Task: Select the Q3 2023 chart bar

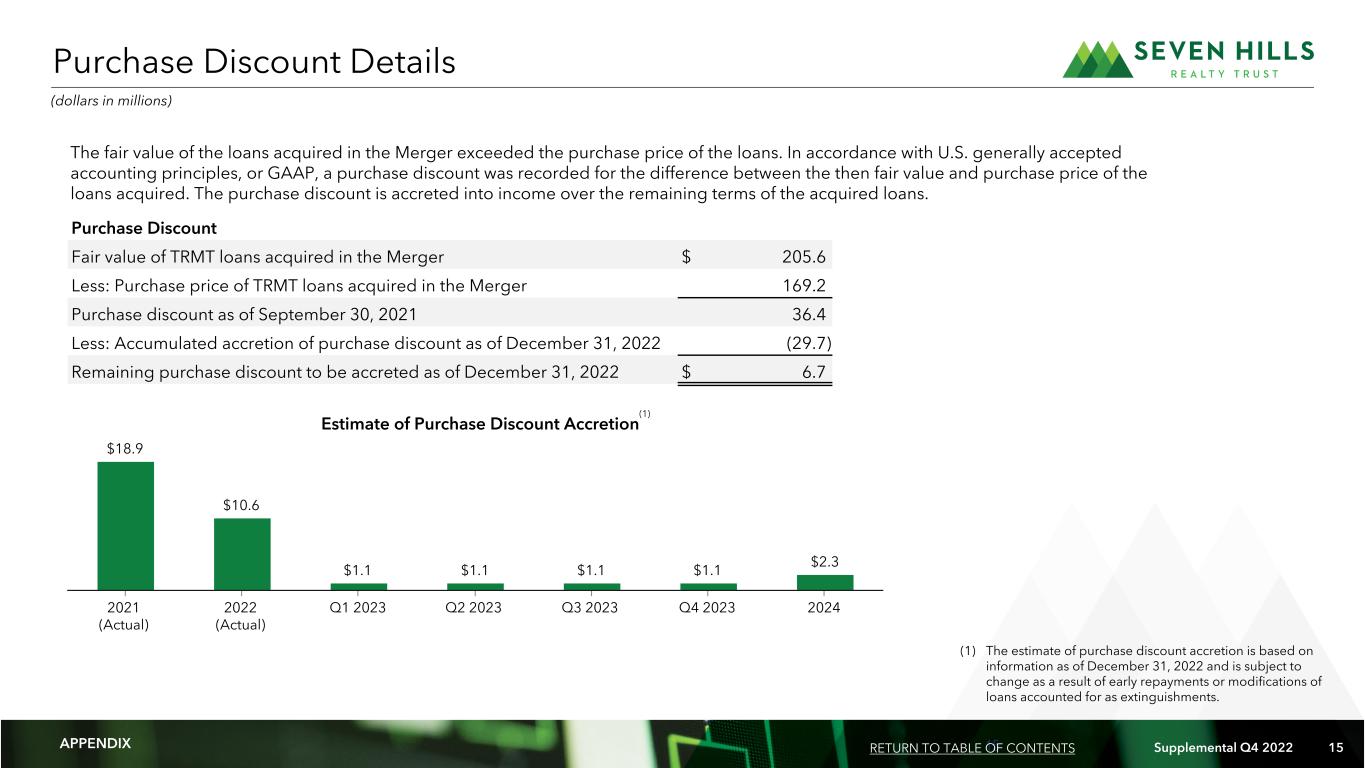Action: click(x=592, y=586)
